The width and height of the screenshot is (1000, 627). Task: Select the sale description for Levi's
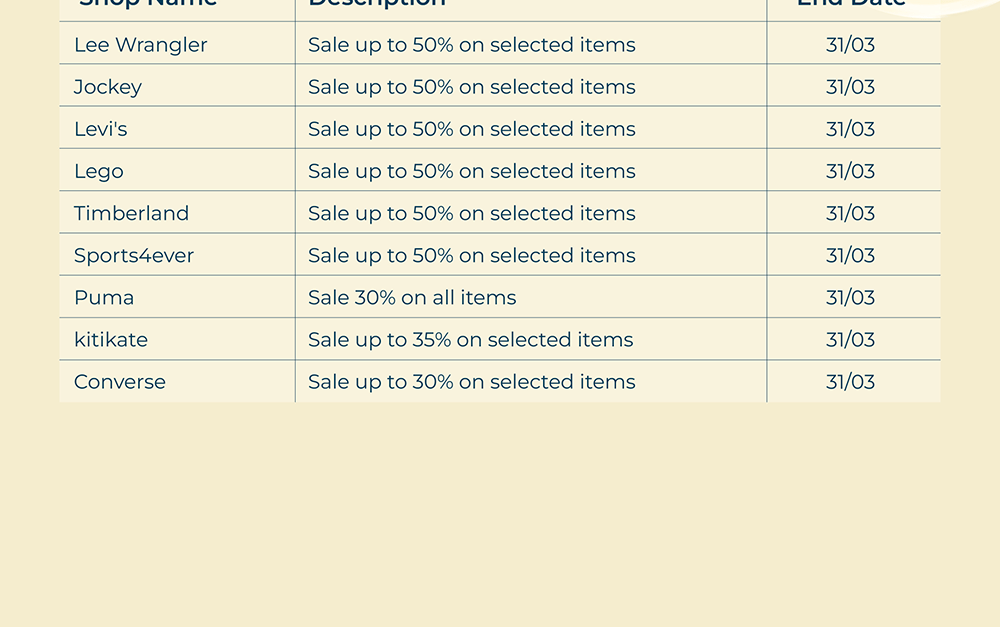point(471,129)
